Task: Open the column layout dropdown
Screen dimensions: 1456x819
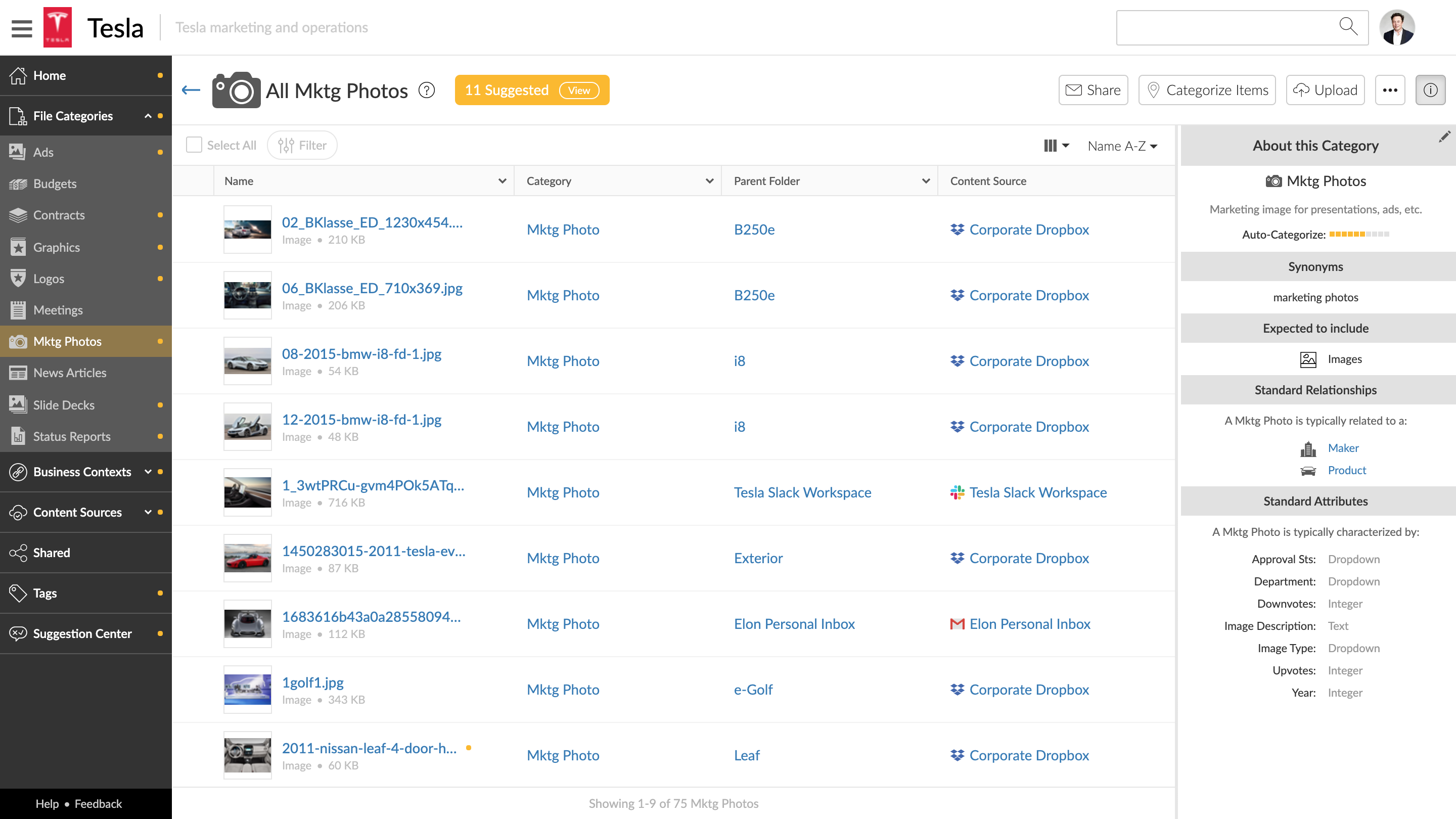Action: tap(1055, 146)
